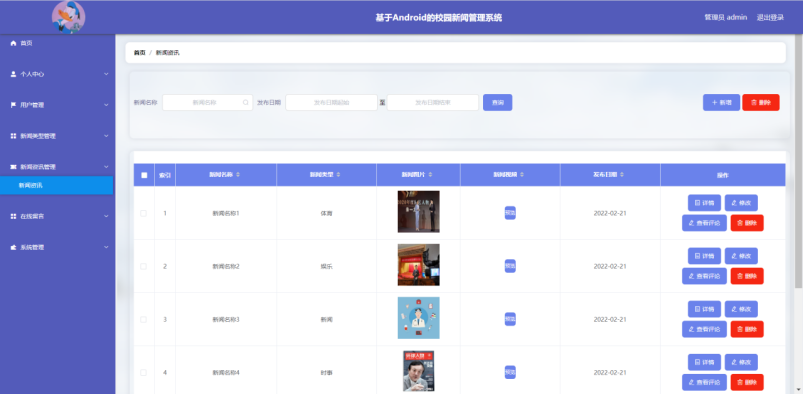Sort table by 新闻图片 column arrows
The image size is (803, 394).
coord(430,175)
